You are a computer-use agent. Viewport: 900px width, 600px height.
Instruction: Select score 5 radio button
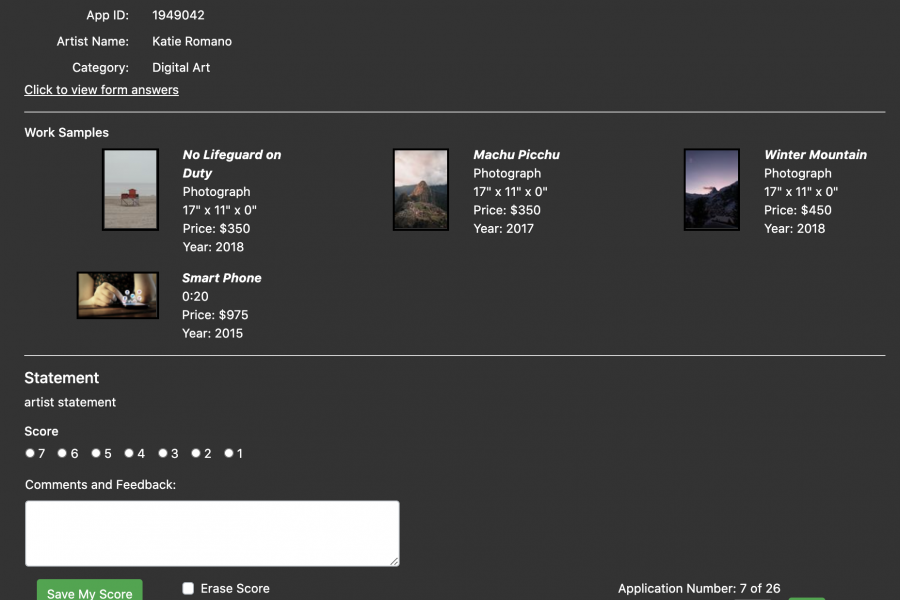click(96, 453)
